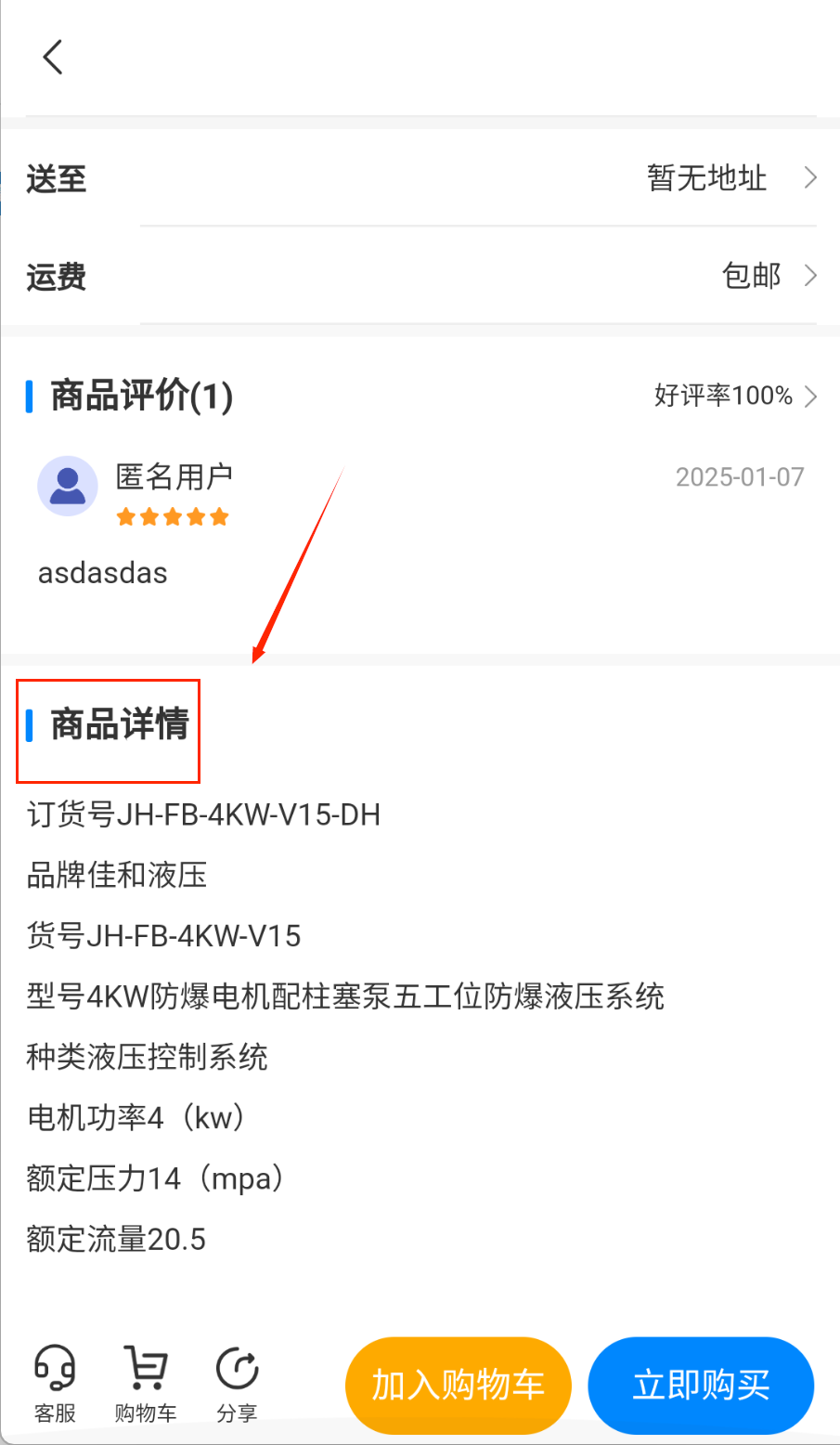Click the review date 2025-01-07
840x1445 pixels.
click(x=740, y=477)
